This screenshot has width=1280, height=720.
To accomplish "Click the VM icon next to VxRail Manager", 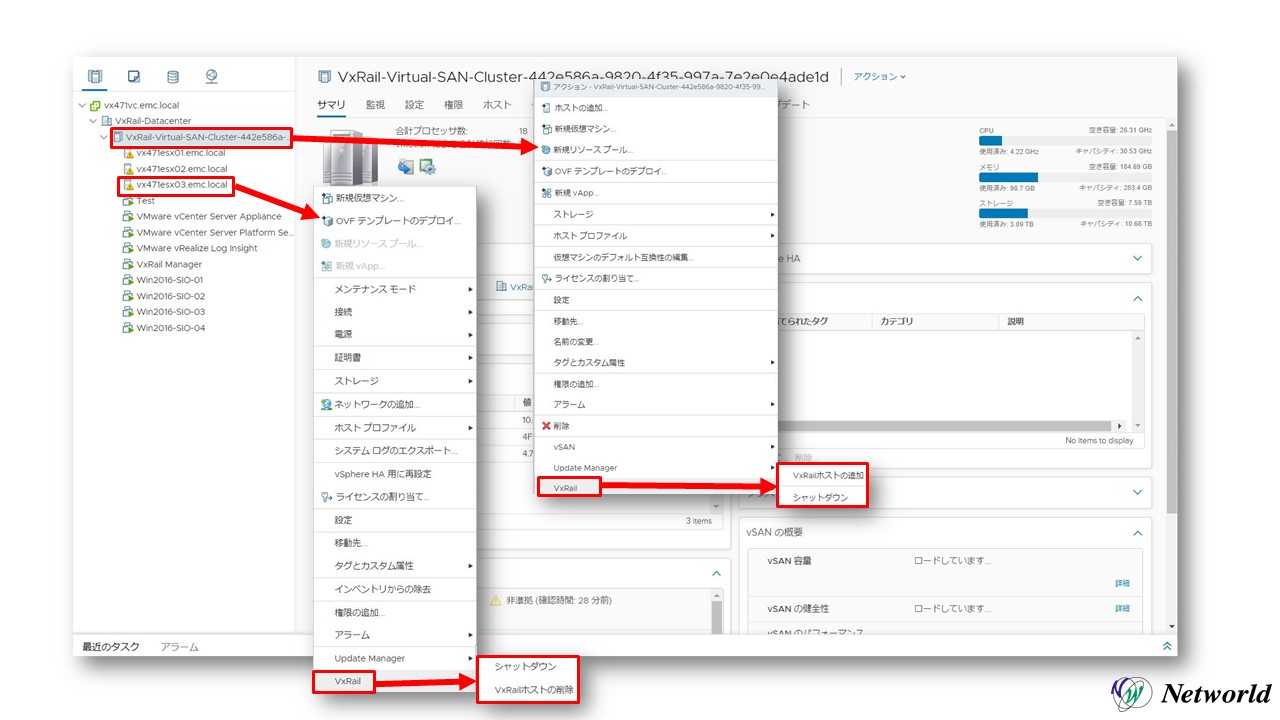I will pyautogui.click(x=128, y=264).
